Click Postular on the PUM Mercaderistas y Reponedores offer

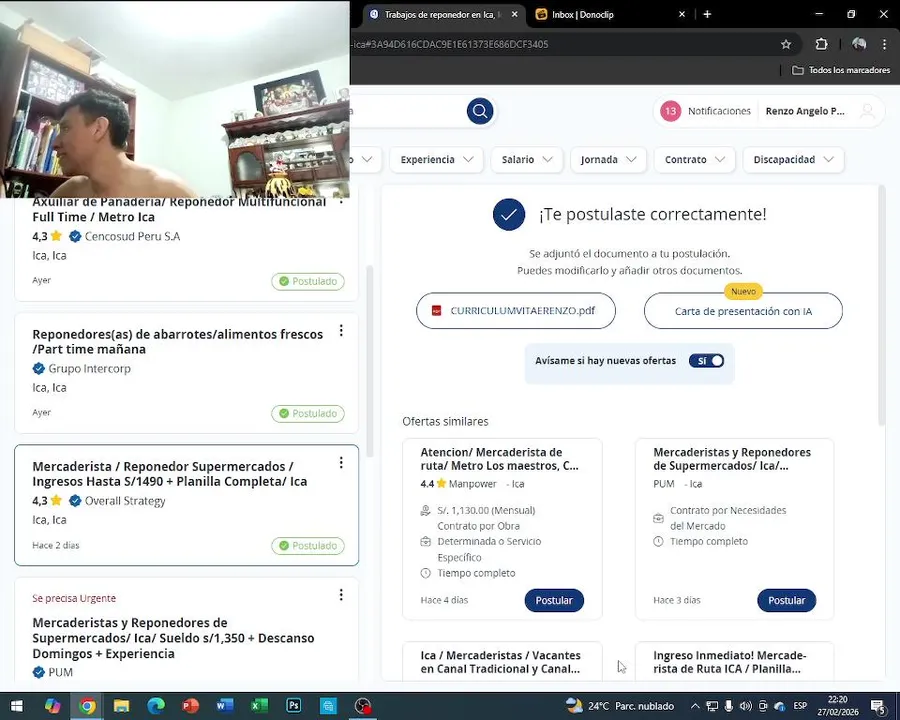[x=786, y=600]
